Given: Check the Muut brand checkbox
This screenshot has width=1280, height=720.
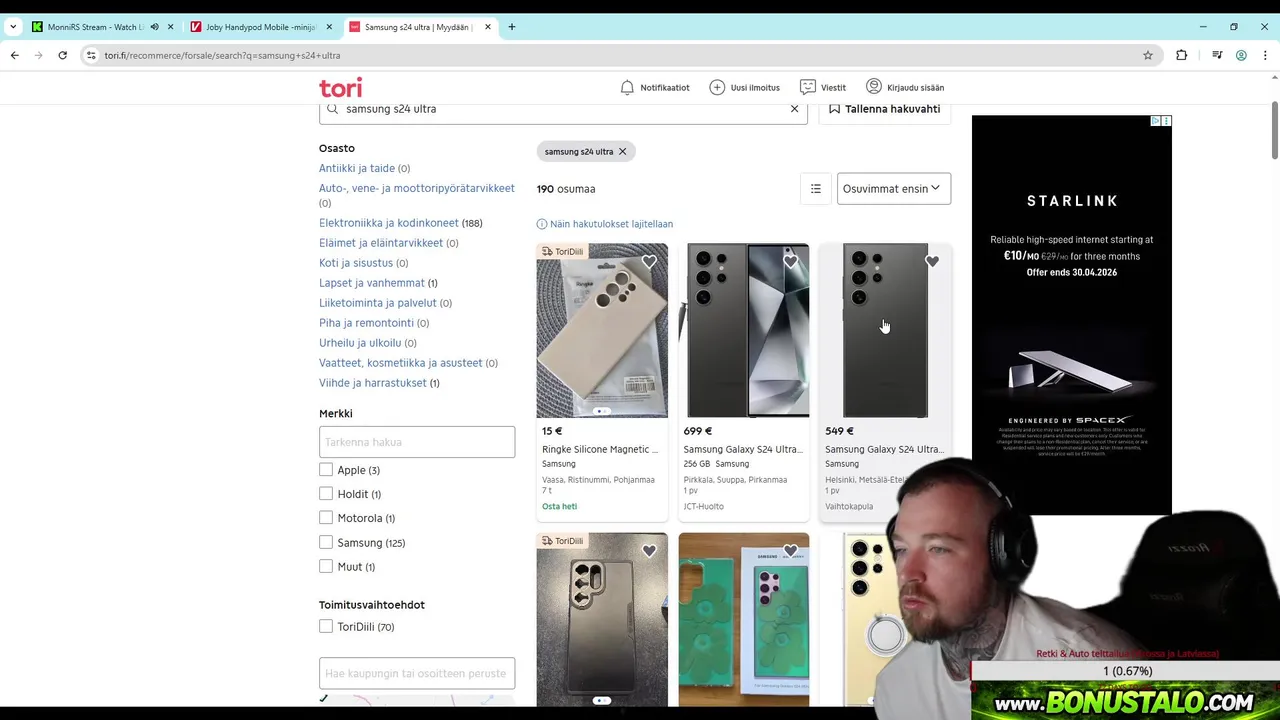Looking at the screenshot, I should (x=326, y=566).
